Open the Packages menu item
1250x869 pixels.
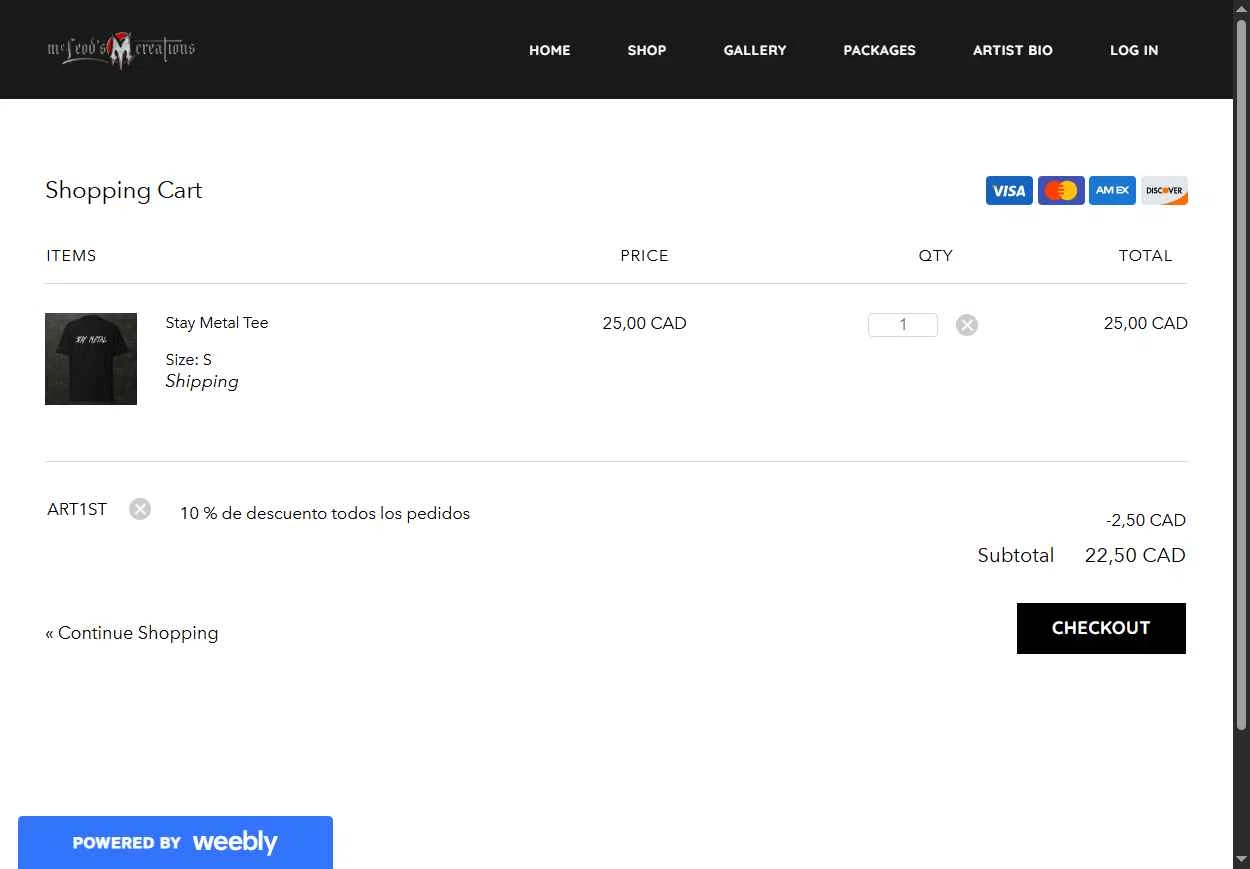click(x=880, y=50)
